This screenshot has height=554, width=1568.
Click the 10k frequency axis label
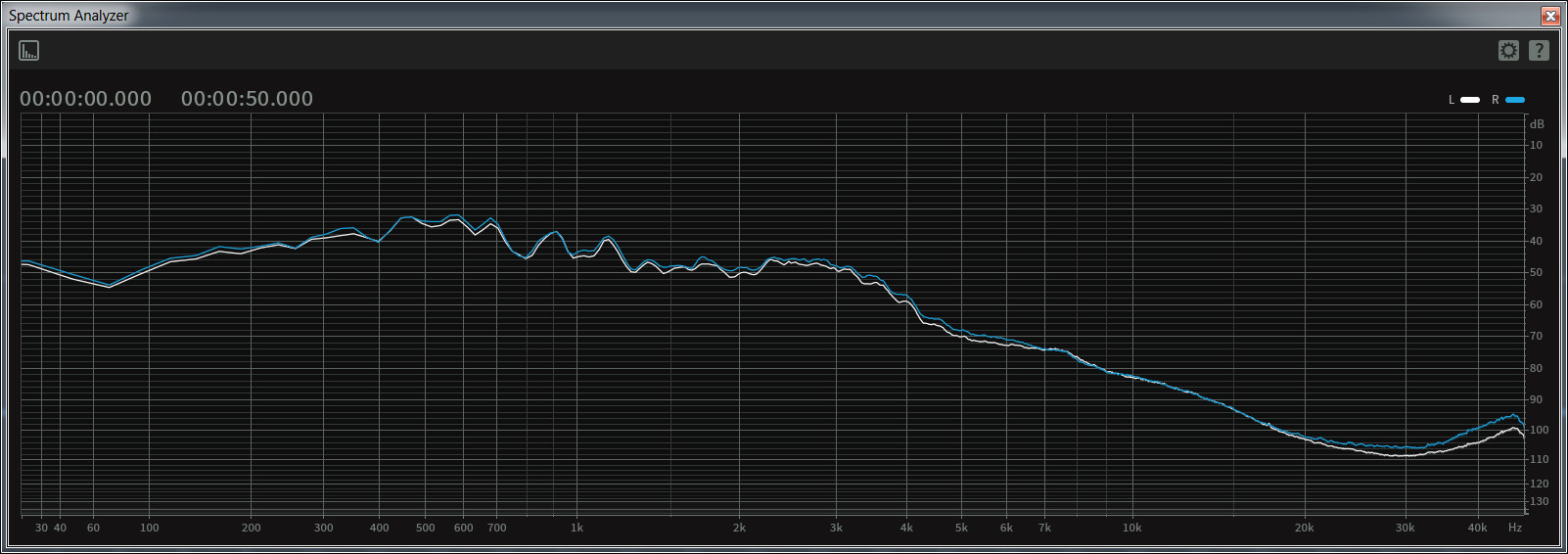[x=1132, y=528]
